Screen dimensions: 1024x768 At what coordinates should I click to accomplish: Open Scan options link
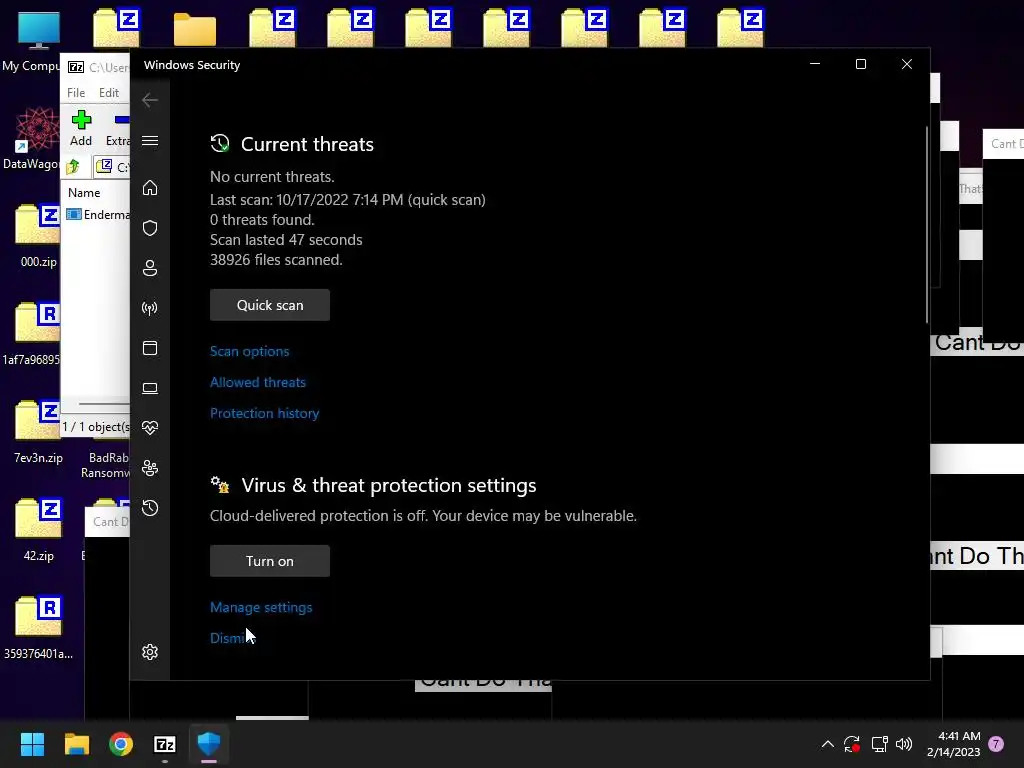click(249, 351)
